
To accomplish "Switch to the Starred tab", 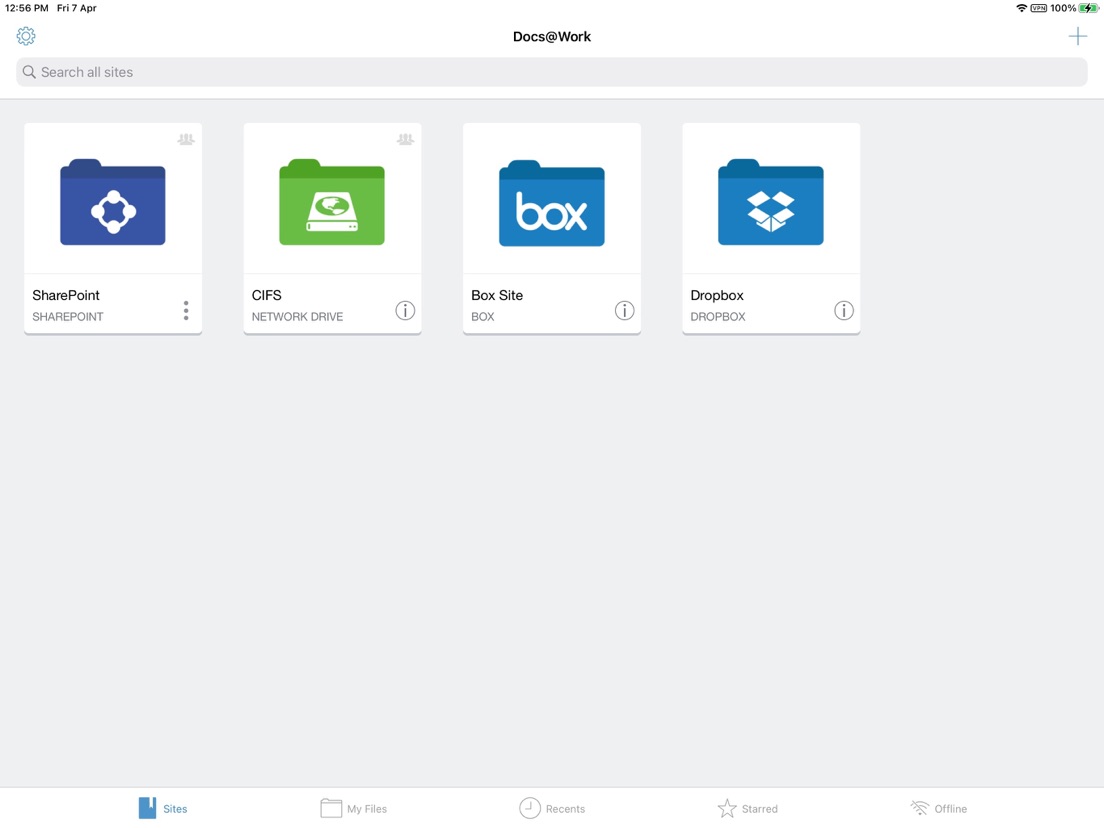I will (748, 808).
